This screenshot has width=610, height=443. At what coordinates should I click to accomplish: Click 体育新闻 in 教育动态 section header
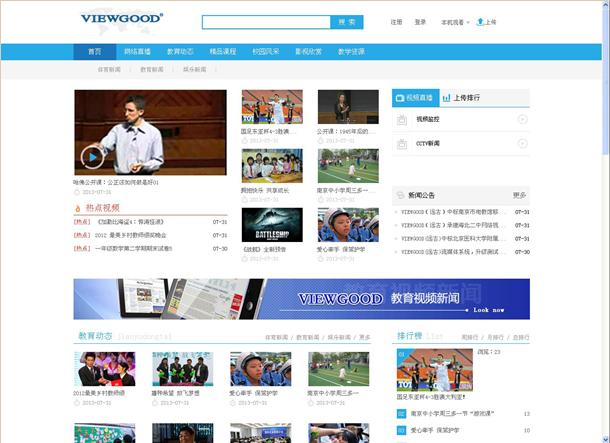point(276,337)
